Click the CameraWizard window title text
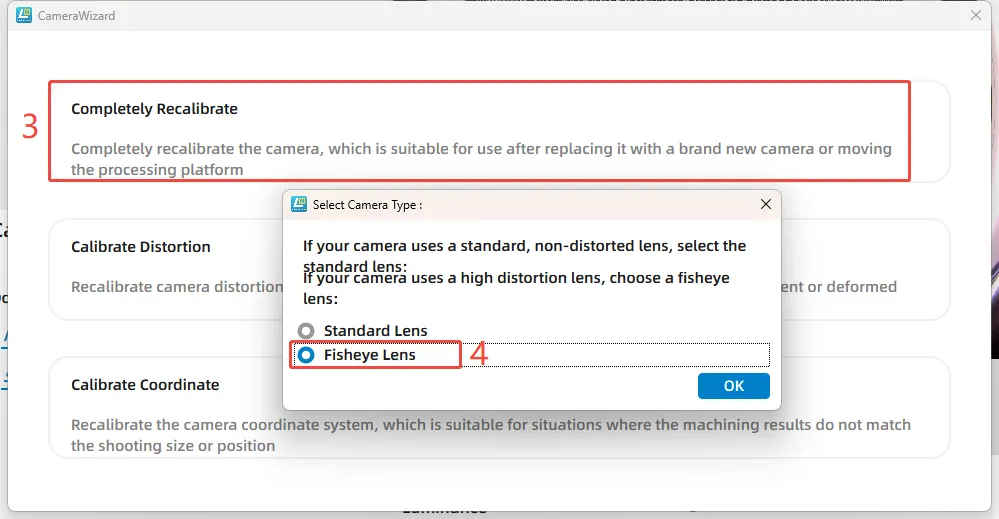Image resolution: width=999 pixels, height=519 pixels. pyautogui.click(x=76, y=16)
